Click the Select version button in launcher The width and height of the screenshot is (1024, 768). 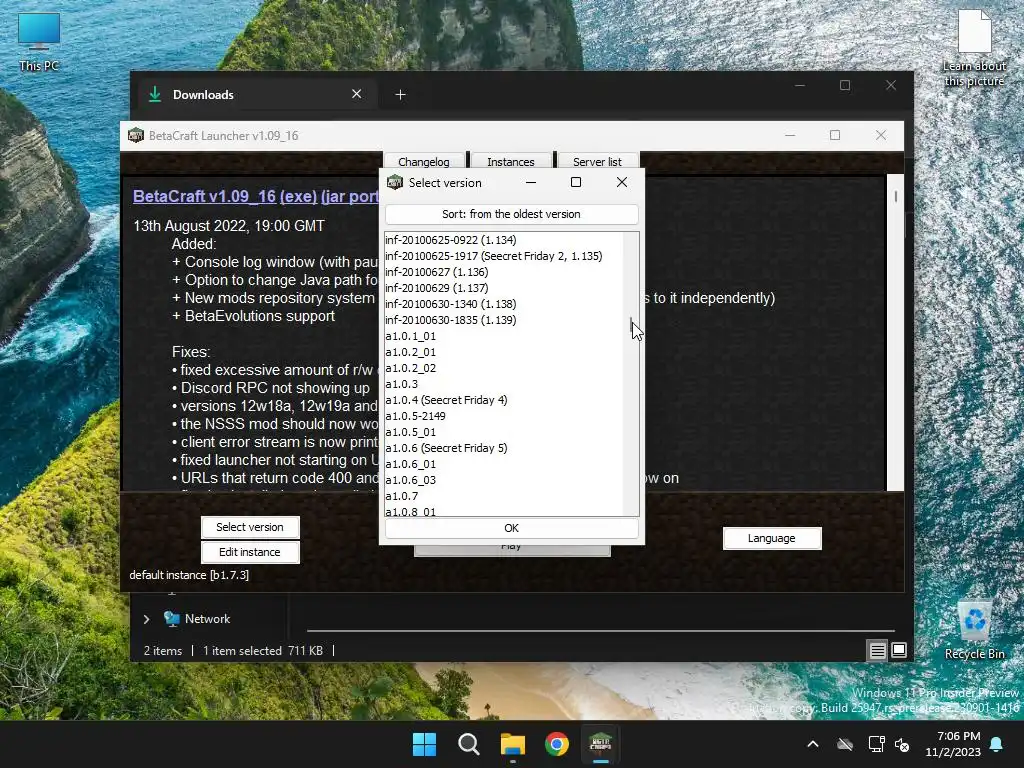coord(250,527)
